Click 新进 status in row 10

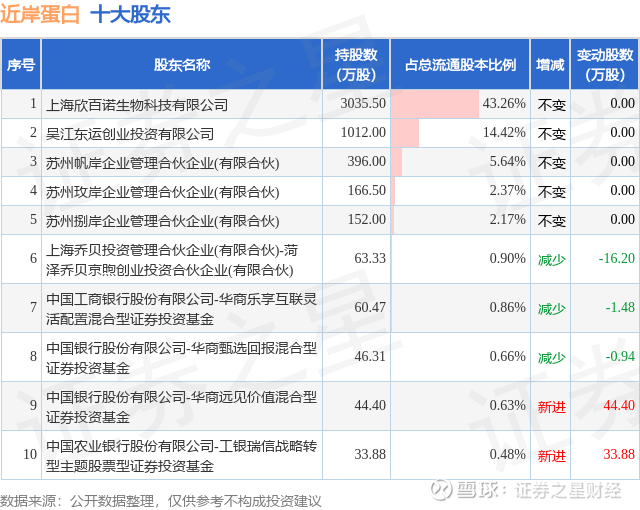(x=551, y=455)
